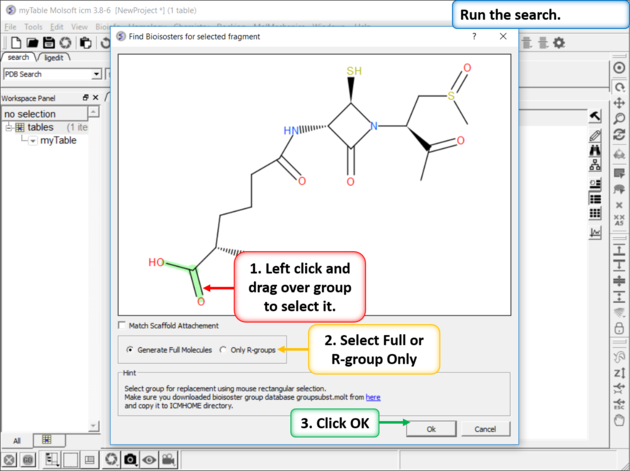Open the PDB Search dropdown
This screenshot has width=630, height=471.
(96, 75)
